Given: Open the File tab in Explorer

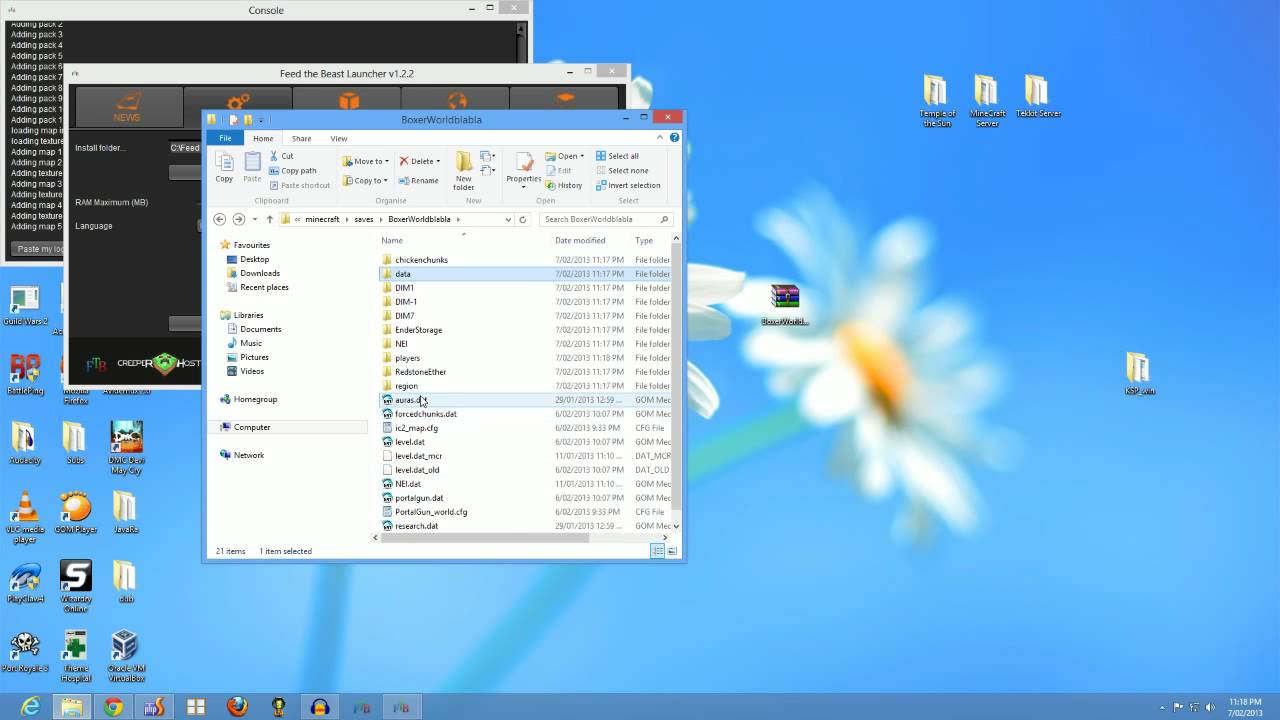Looking at the screenshot, I should coord(225,138).
